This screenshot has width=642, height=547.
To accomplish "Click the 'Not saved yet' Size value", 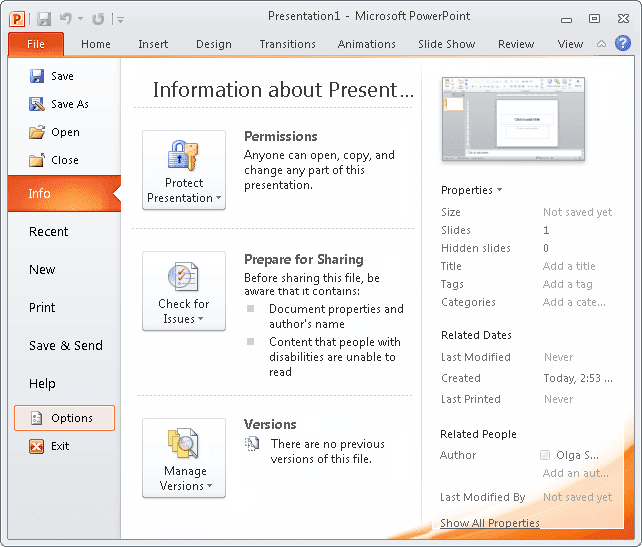I will click(x=577, y=212).
